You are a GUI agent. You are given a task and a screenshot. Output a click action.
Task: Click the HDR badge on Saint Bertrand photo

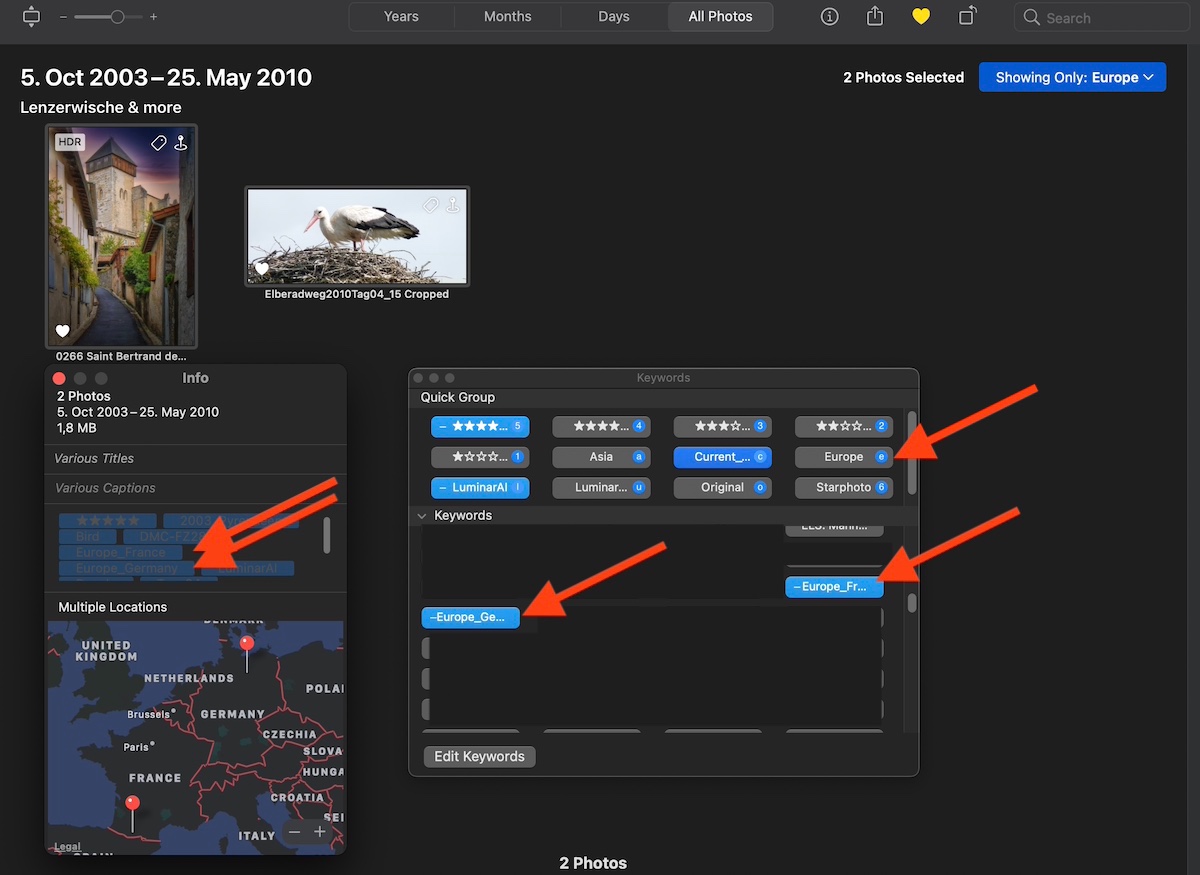click(x=70, y=142)
